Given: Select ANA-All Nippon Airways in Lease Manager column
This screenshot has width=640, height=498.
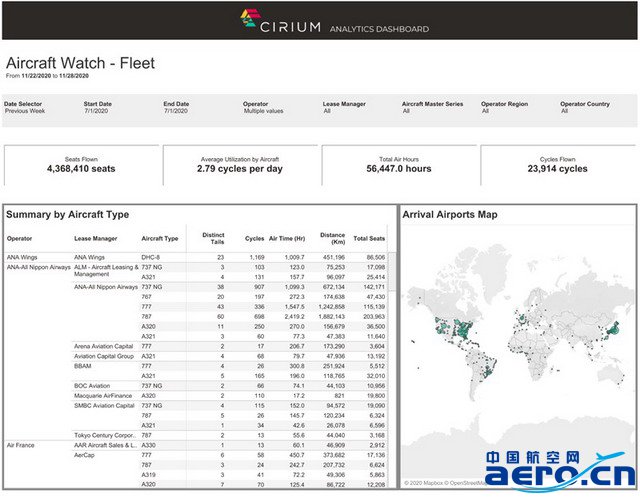Looking at the screenshot, I should [x=106, y=287].
